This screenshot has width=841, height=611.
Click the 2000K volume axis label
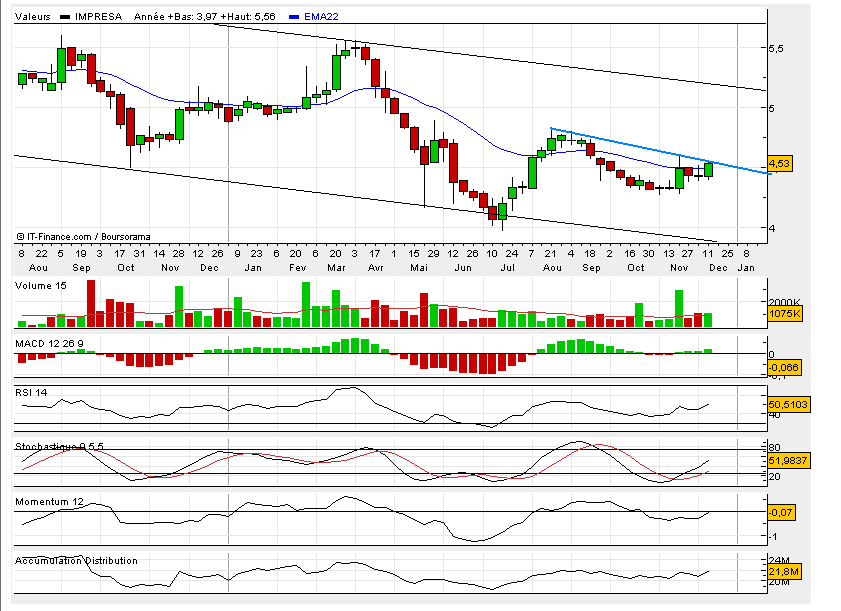pos(784,302)
